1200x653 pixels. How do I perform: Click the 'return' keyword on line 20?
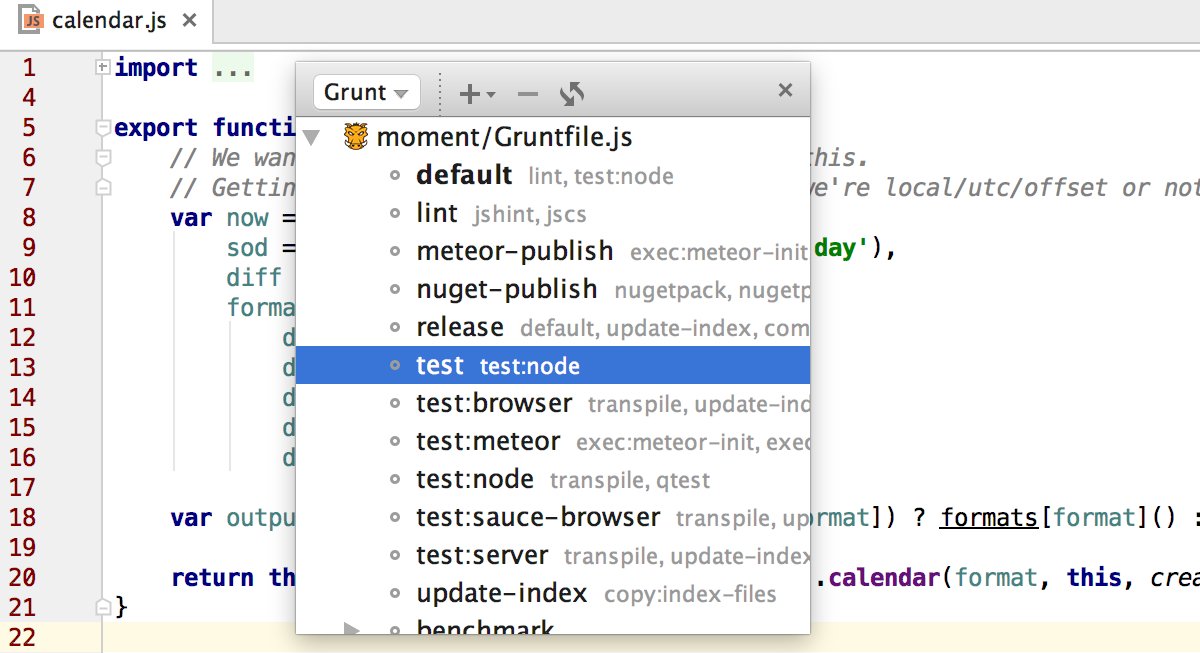coord(212,578)
